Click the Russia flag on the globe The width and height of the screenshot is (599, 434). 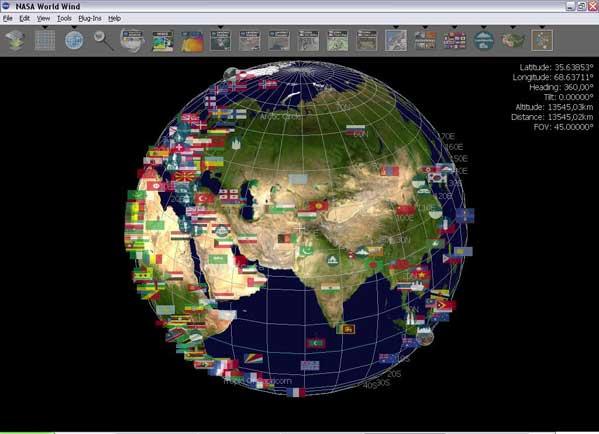pyautogui.click(x=356, y=130)
